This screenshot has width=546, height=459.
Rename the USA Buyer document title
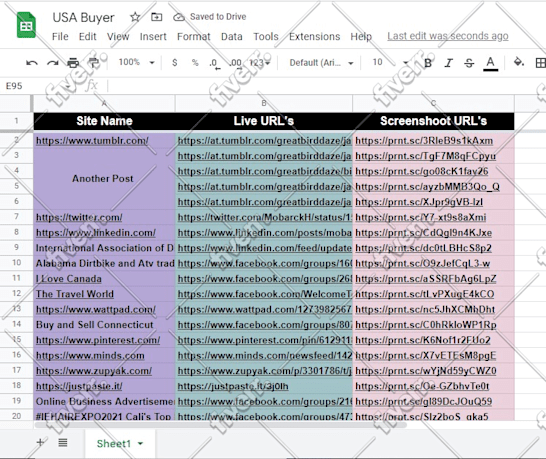[x=83, y=17]
